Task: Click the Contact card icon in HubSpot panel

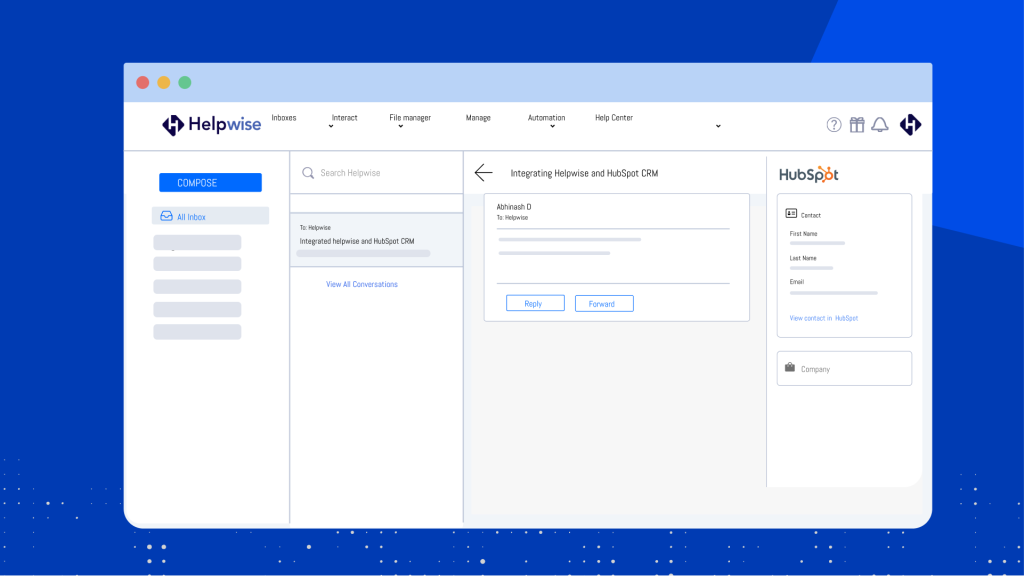Action: [789, 214]
